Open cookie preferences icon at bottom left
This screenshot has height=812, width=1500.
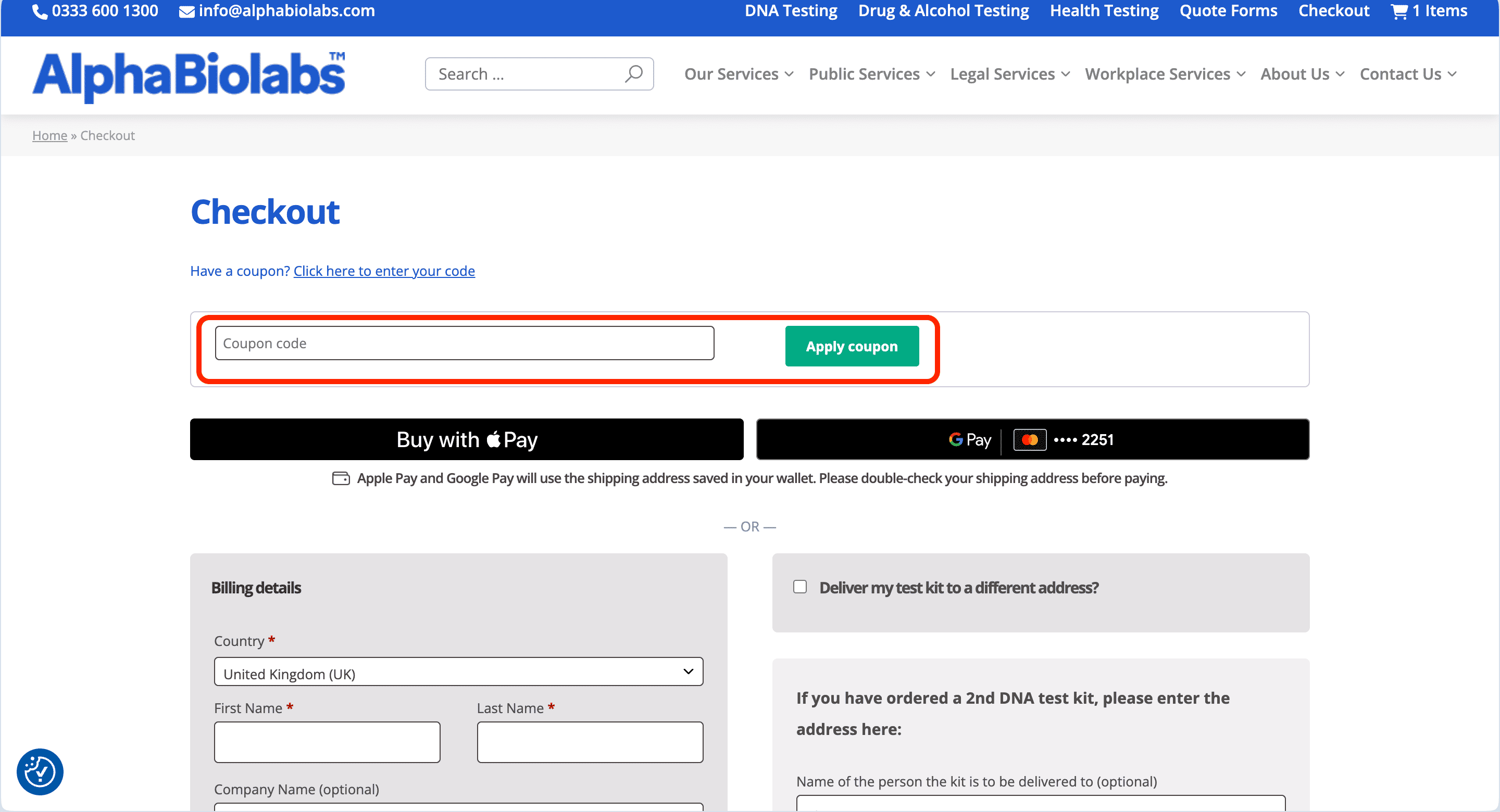tap(40, 772)
